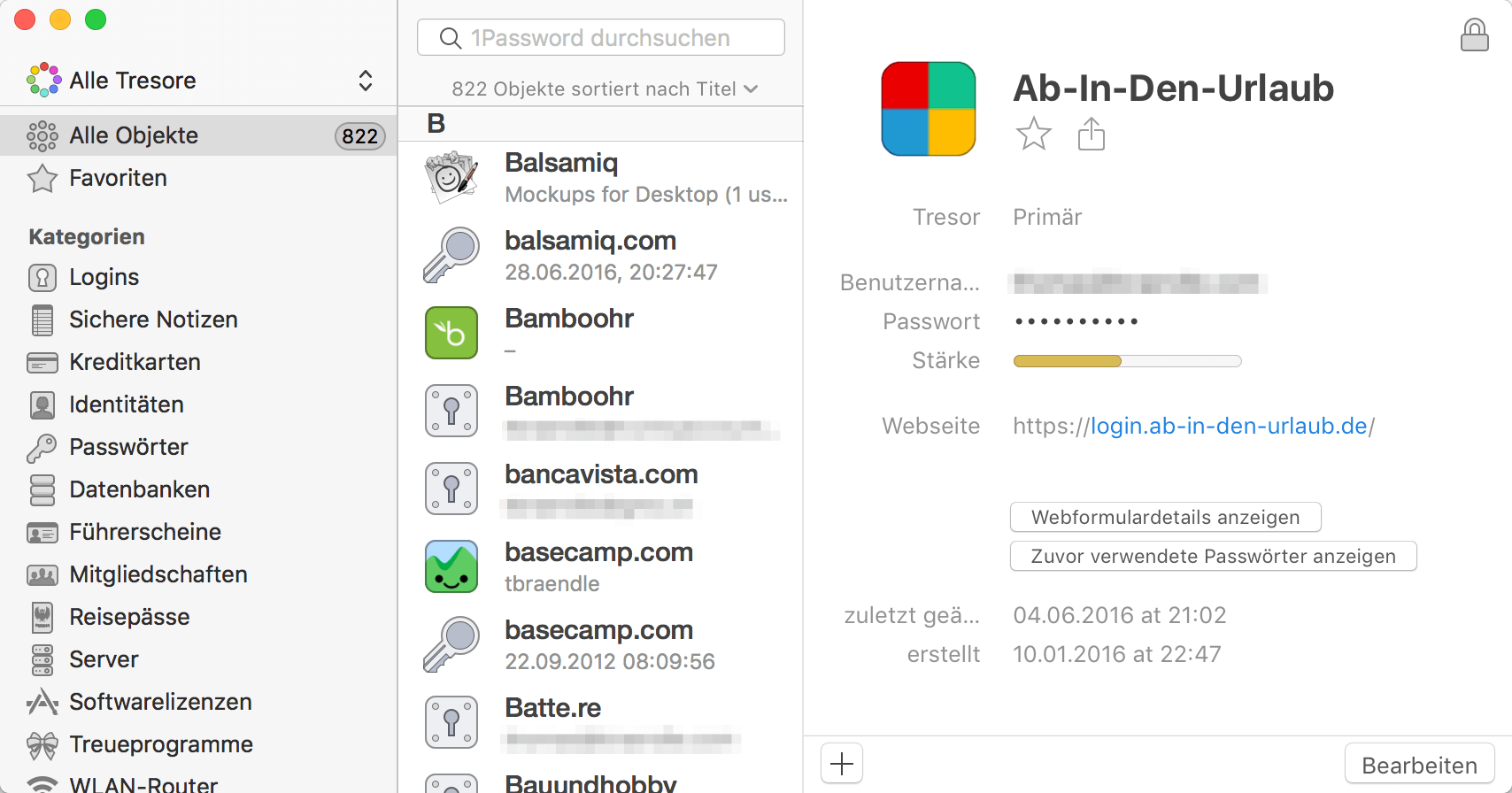The height and width of the screenshot is (793, 1512).
Task: Open basecamp.com entry with user tbraendle
Action: [601, 567]
